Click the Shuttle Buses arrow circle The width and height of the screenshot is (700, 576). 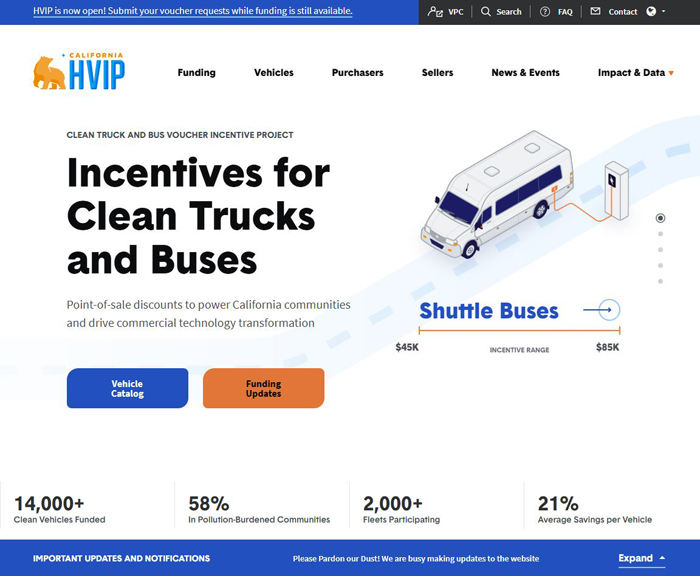(x=609, y=310)
